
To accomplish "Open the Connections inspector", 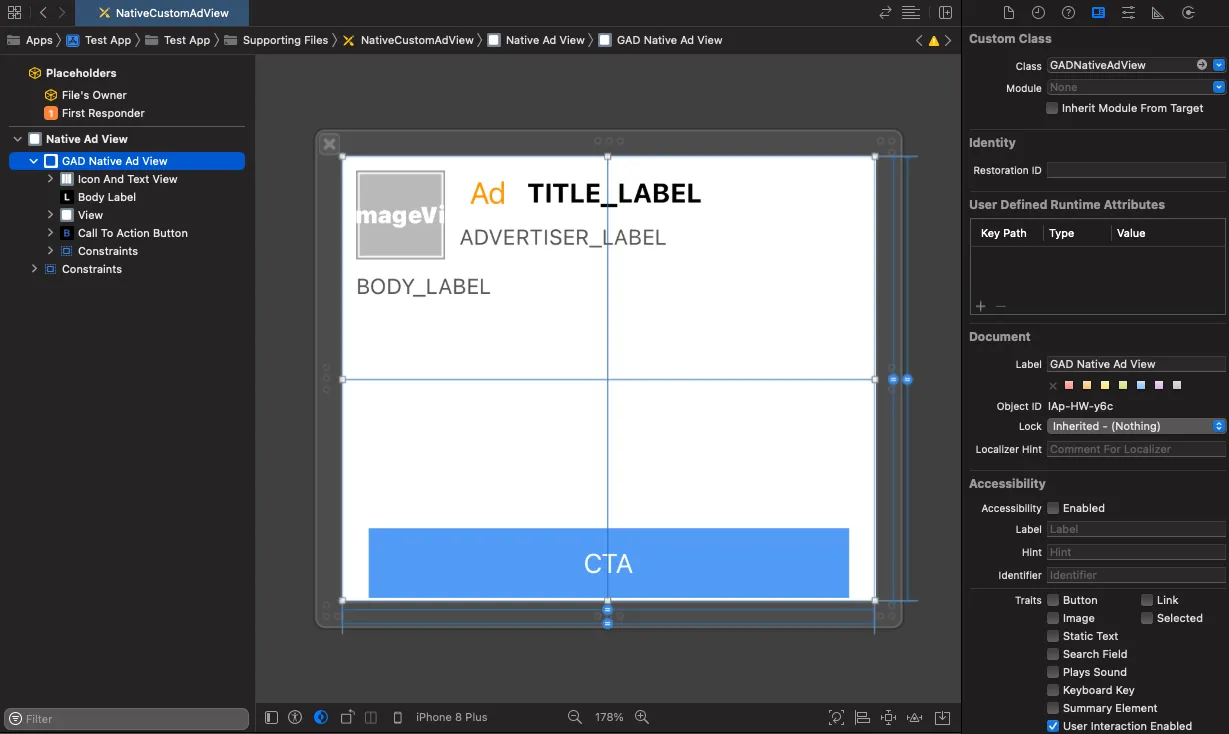I will (x=1190, y=12).
